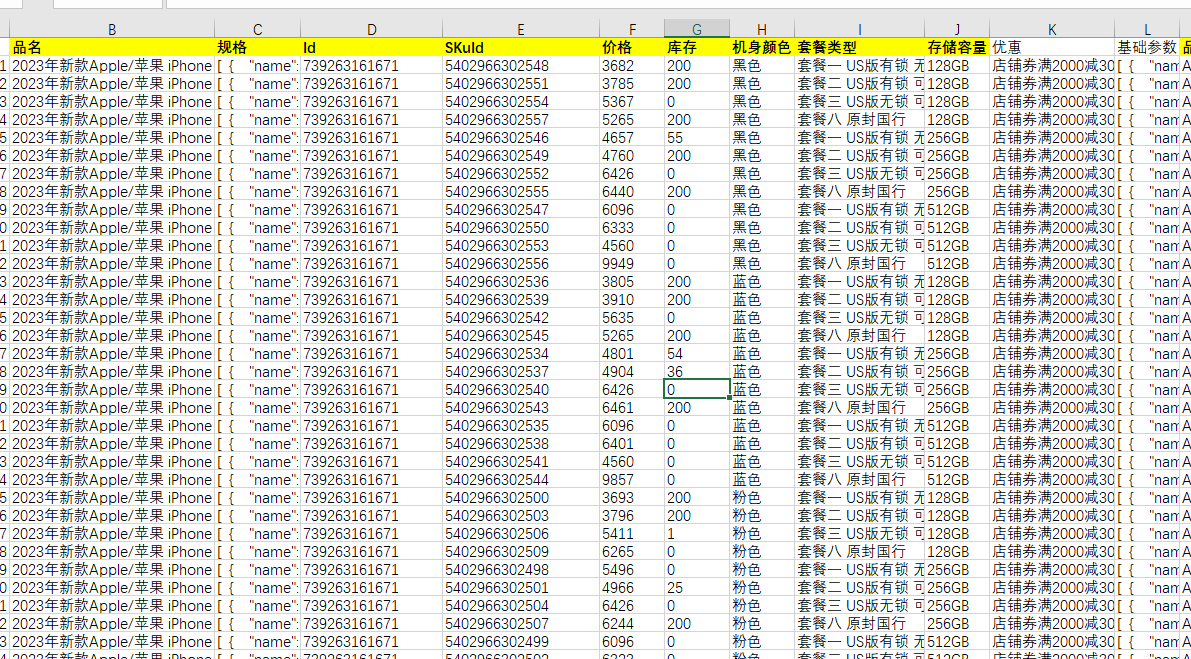
Task: Select SKuId cell 5402966302557
Action: [520, 120]
